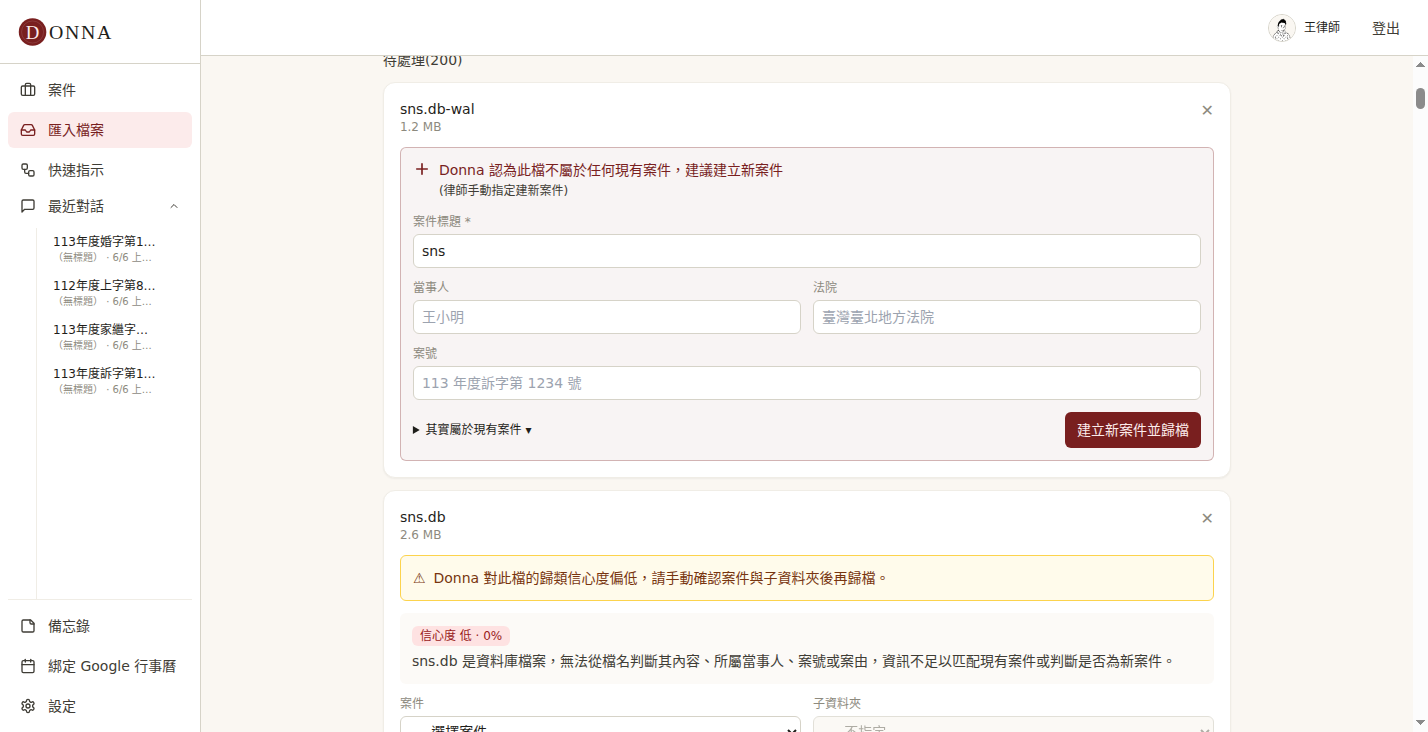Click the calendar icon for Google 行事曆
Screen dimensions: 1428x732
click(x=28, y=666)
